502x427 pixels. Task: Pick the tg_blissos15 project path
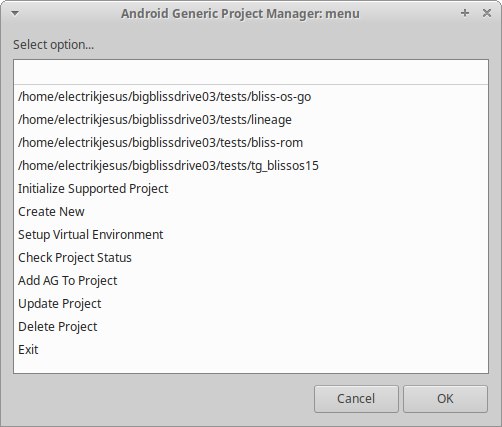tap(251, 165)
